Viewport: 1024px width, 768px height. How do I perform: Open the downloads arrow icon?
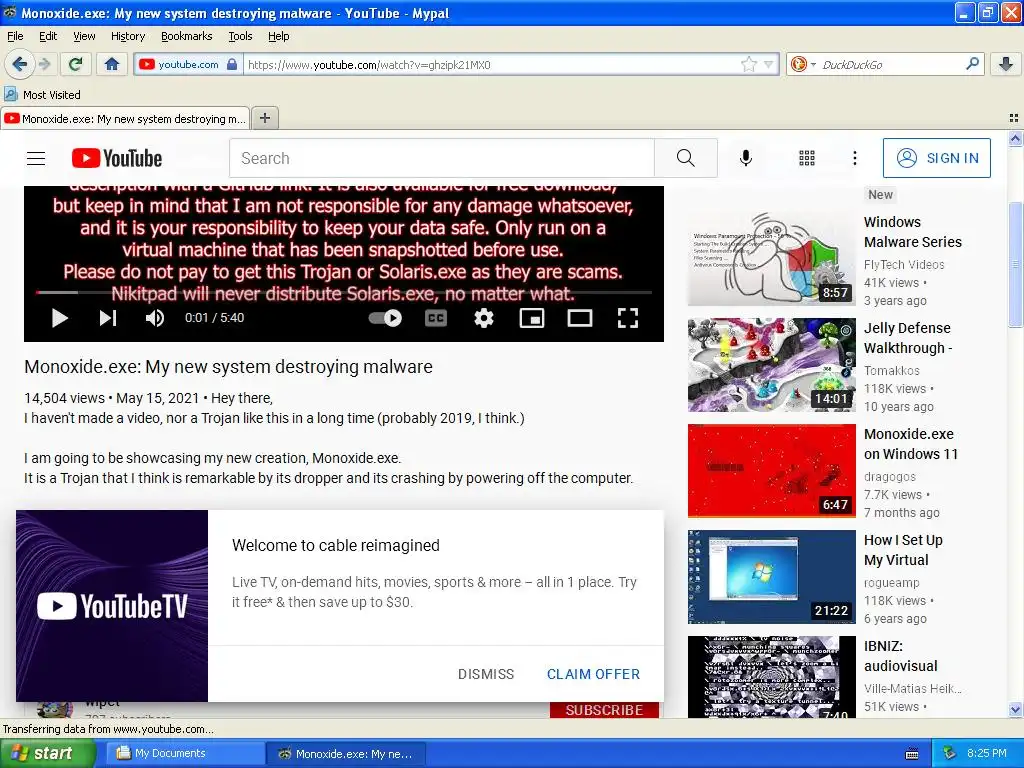[1006, 64]
